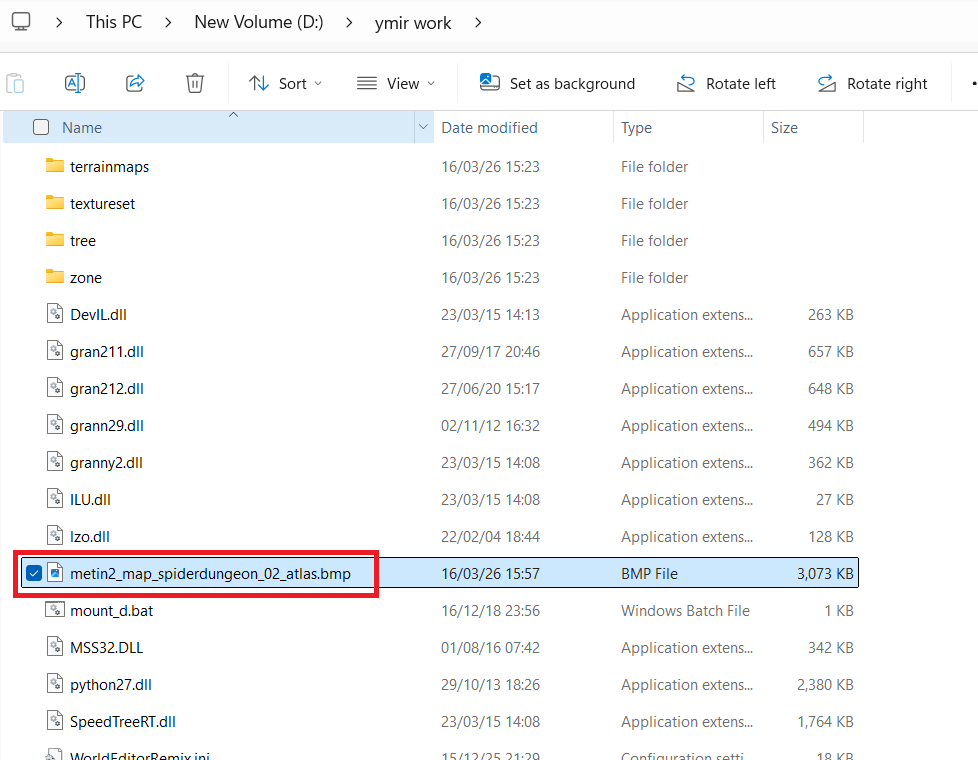Uncheck the metin2_map_spiderdungeon_02_atlas.bmp checkbox
978x760 pixels.
click(34, 573)
